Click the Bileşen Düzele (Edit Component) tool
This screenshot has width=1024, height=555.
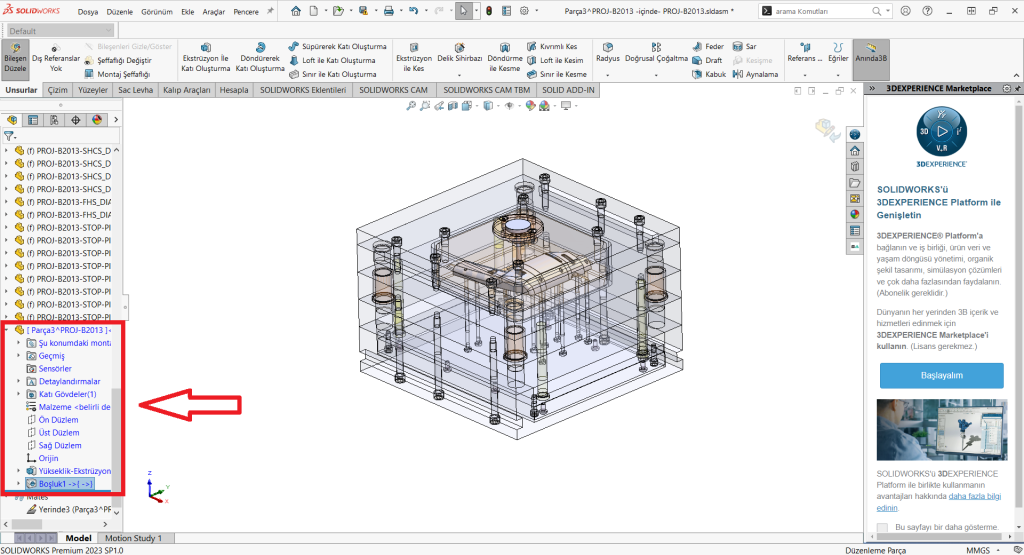tap(15, 59)
